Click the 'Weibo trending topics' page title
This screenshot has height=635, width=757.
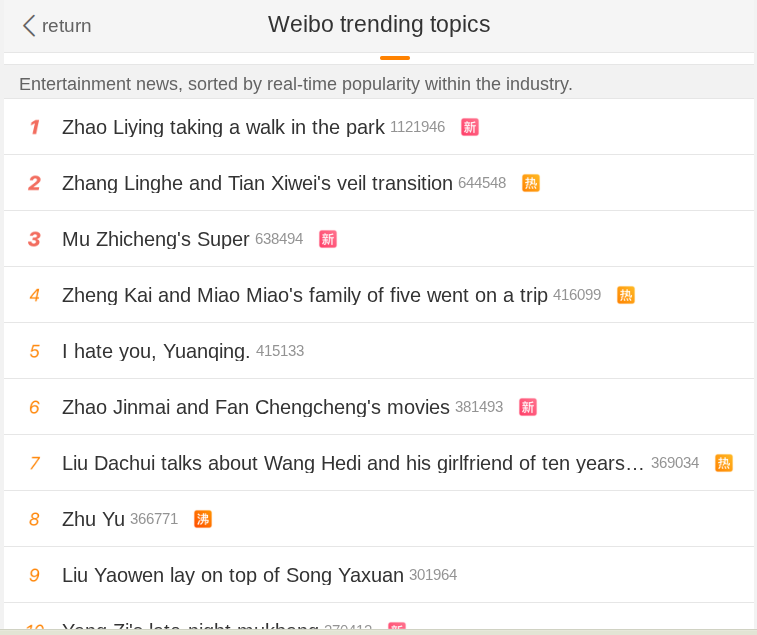click(379, 24)
